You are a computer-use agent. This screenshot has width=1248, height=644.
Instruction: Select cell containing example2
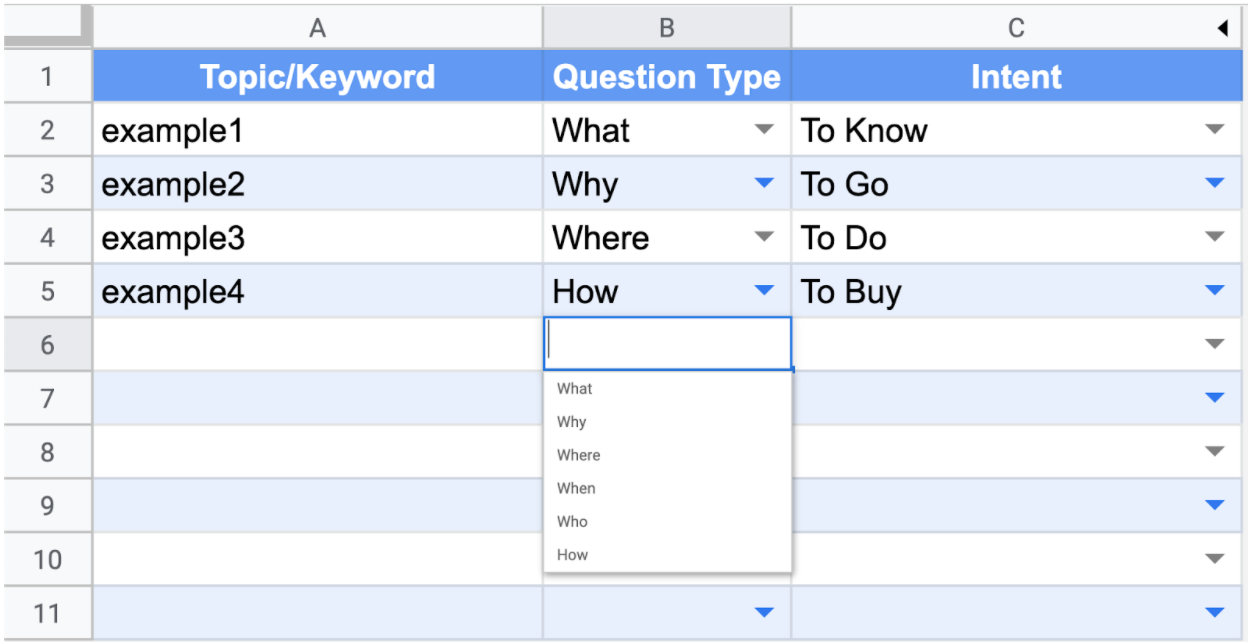[x=318, y=184]
